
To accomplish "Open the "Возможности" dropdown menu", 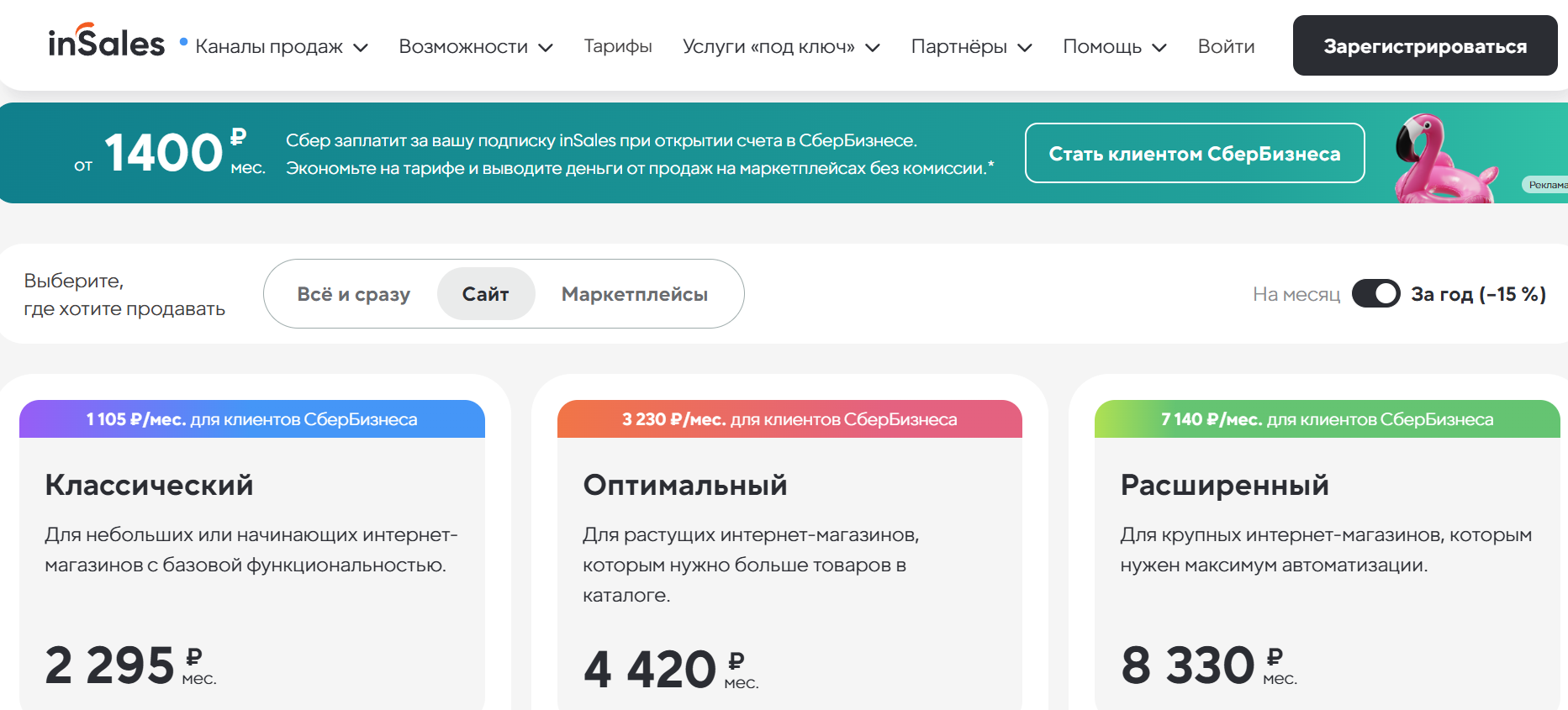I will tap(475, 47).
